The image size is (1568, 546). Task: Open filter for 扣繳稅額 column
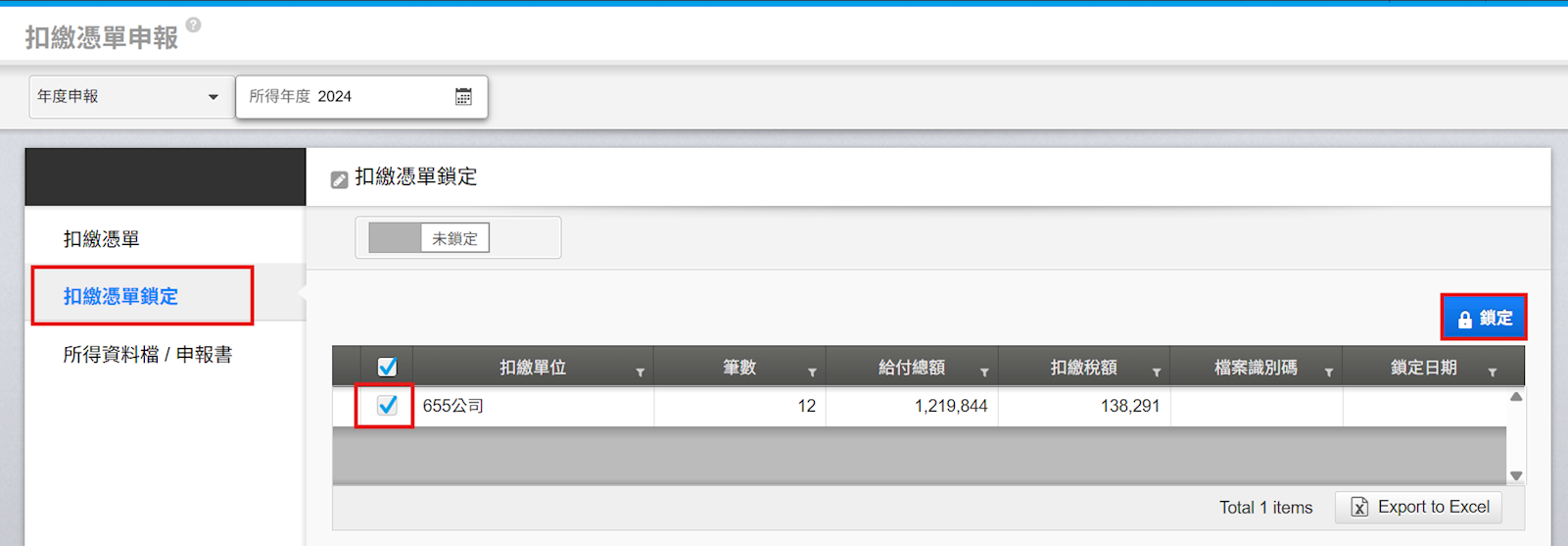pyautogui.click(x=1157, y=372)
